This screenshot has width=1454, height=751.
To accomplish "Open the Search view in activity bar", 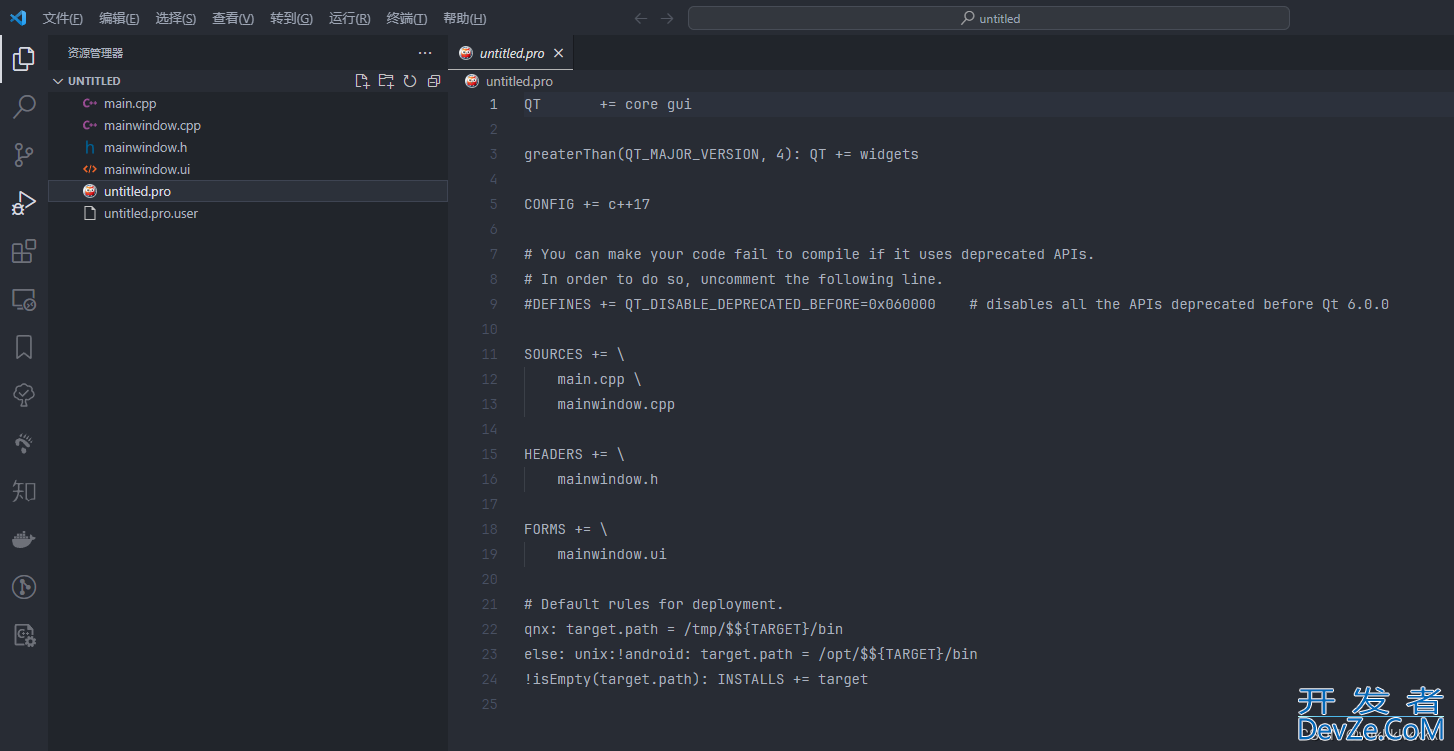I will (x=24, y=107).
